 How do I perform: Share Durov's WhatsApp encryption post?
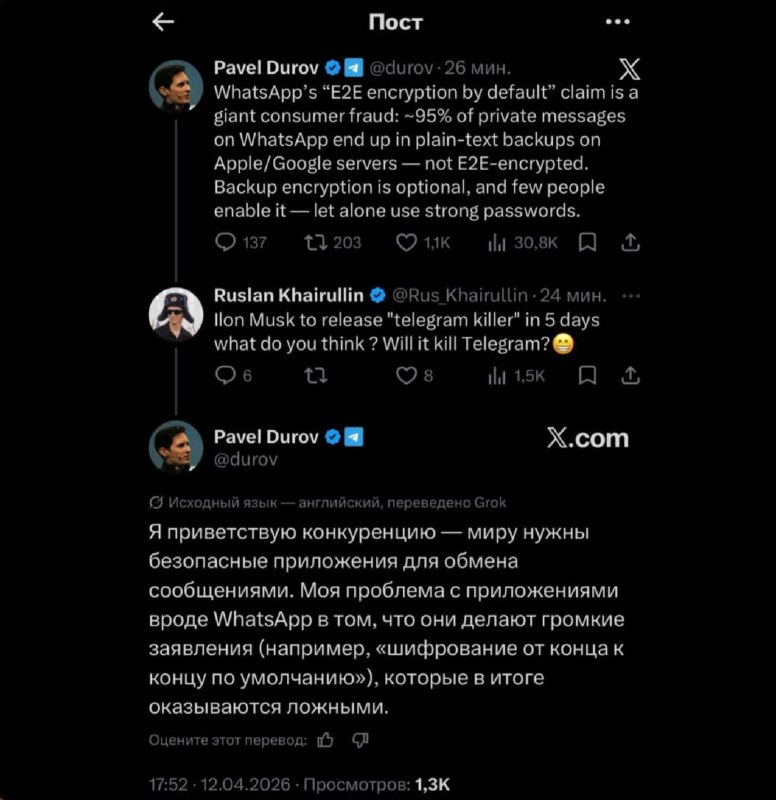click(630, 242)
